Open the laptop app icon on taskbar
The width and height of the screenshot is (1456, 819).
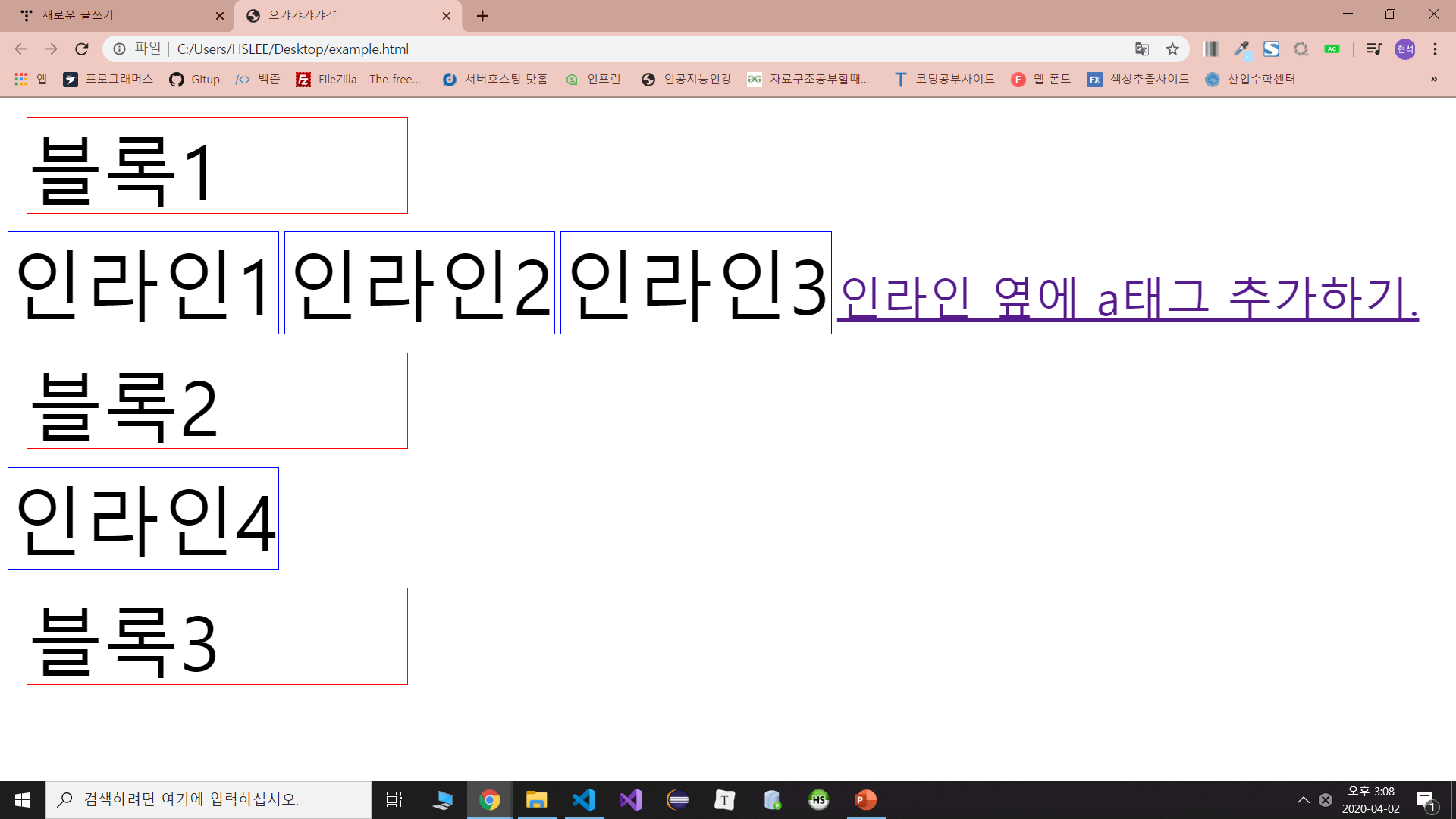[x=443, y=800]
